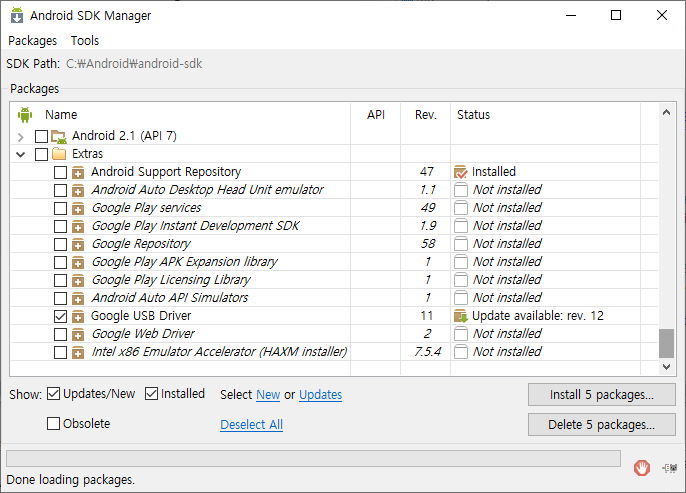
Task: Collapse the Extras tree node
Action: [x=21, y=154]
